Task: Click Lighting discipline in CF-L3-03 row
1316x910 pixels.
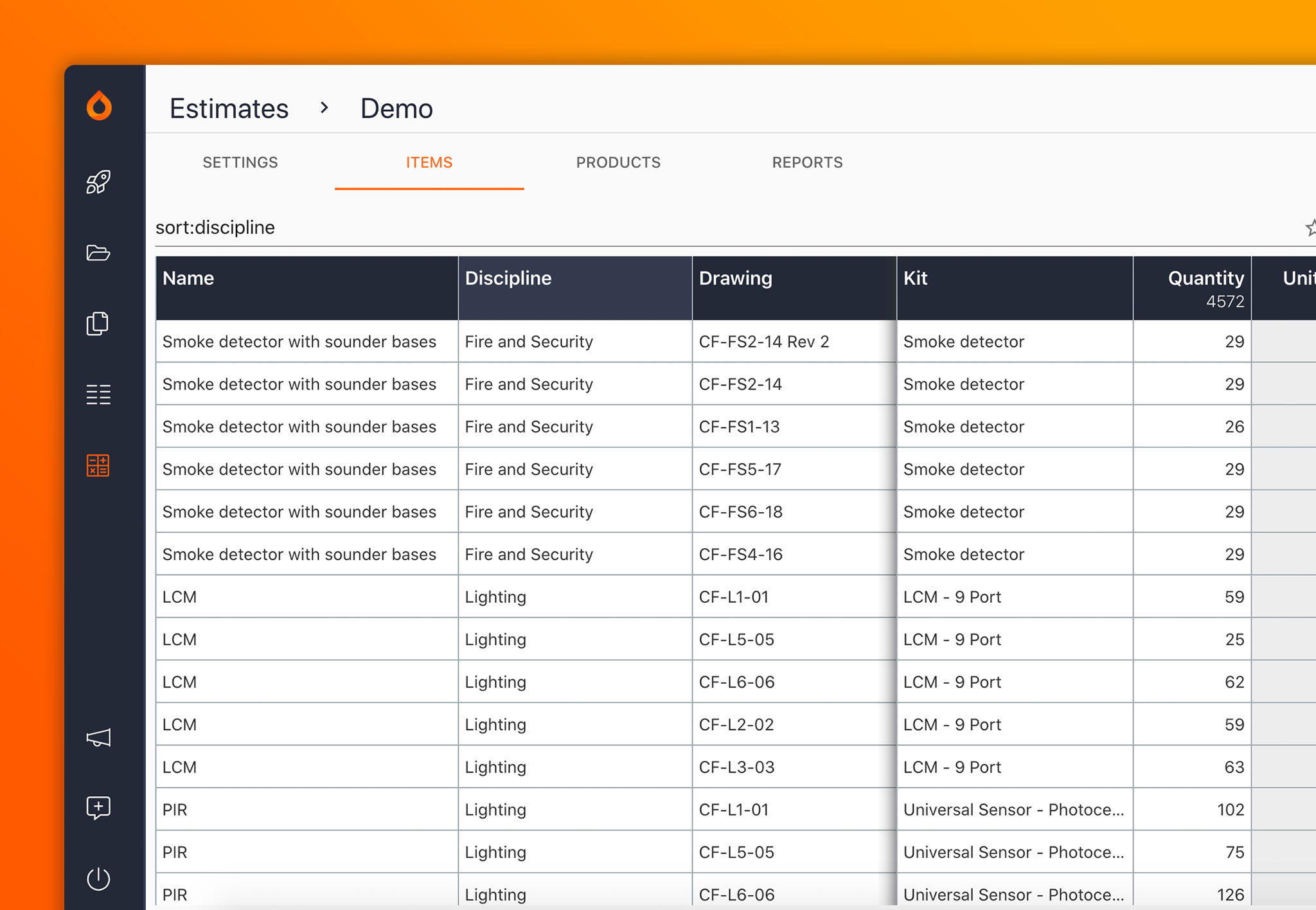Action: tap(575, 767)
